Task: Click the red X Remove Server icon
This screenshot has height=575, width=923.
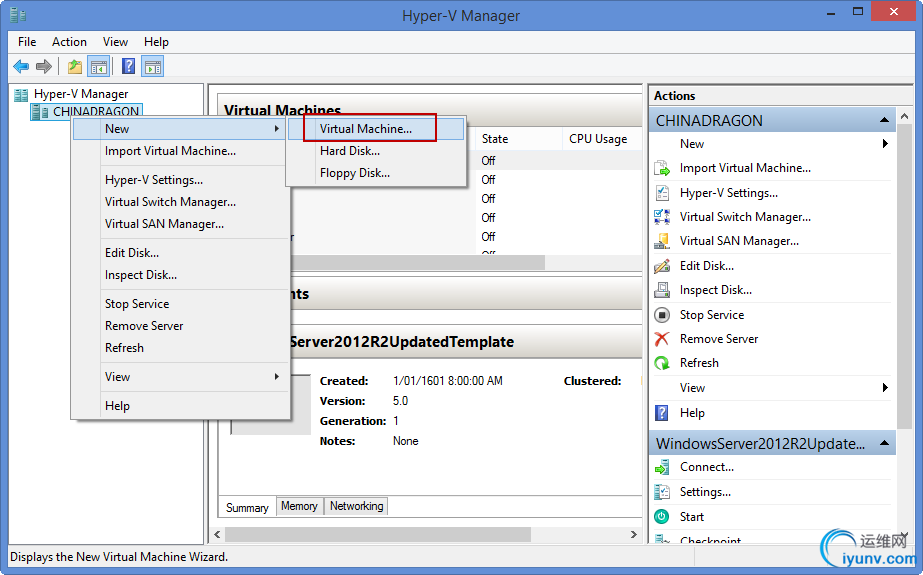Action: click(x=662, y=339)
